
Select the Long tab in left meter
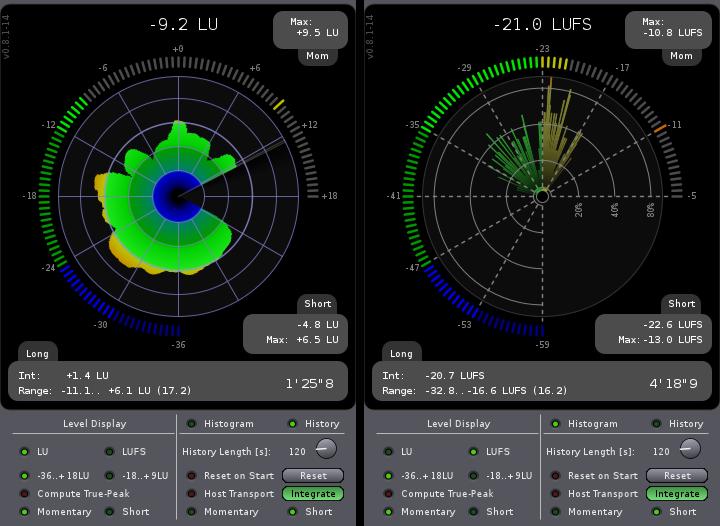pyautogui.click(x=37, y=353)
